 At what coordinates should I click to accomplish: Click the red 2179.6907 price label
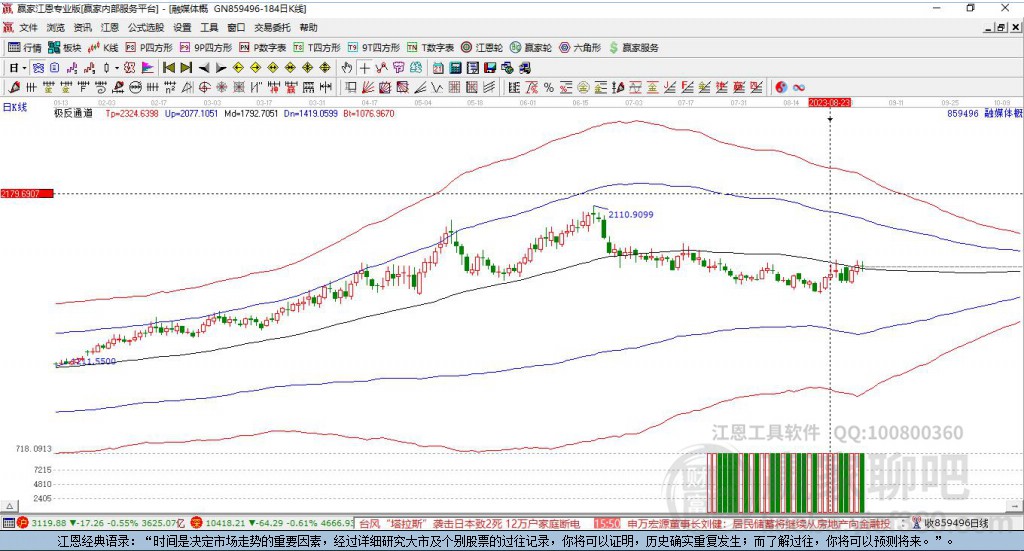pyautogui.click(x=27, y=194)
